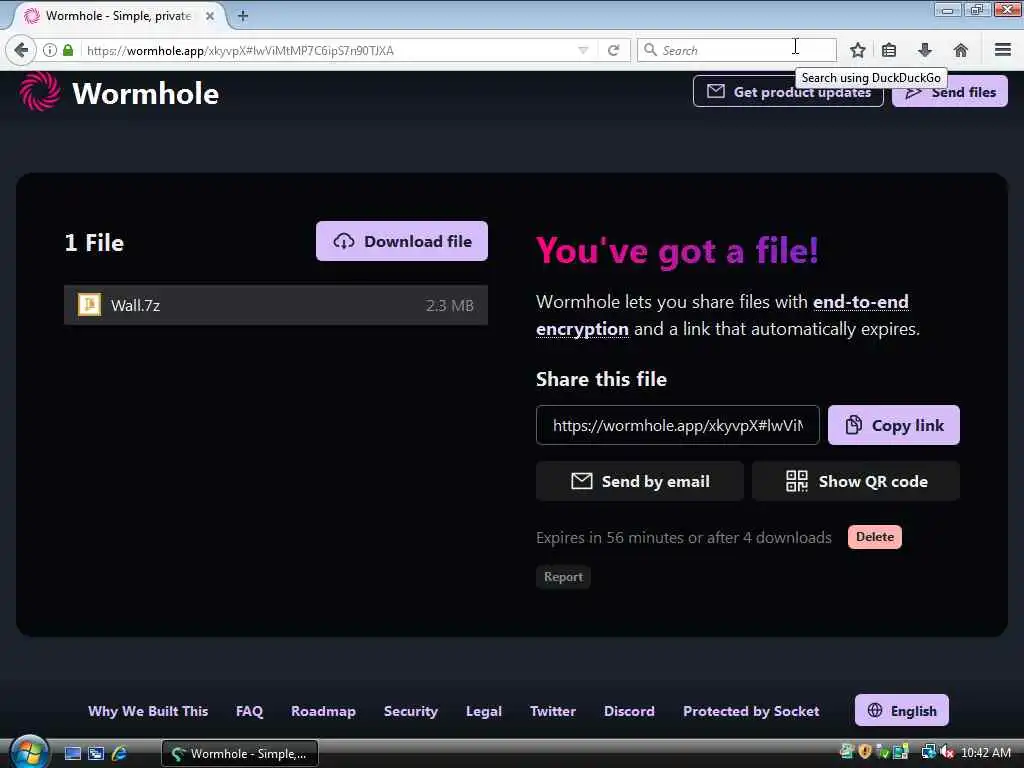Click Show Desktop quick launch icon

(x=72, y=754)
